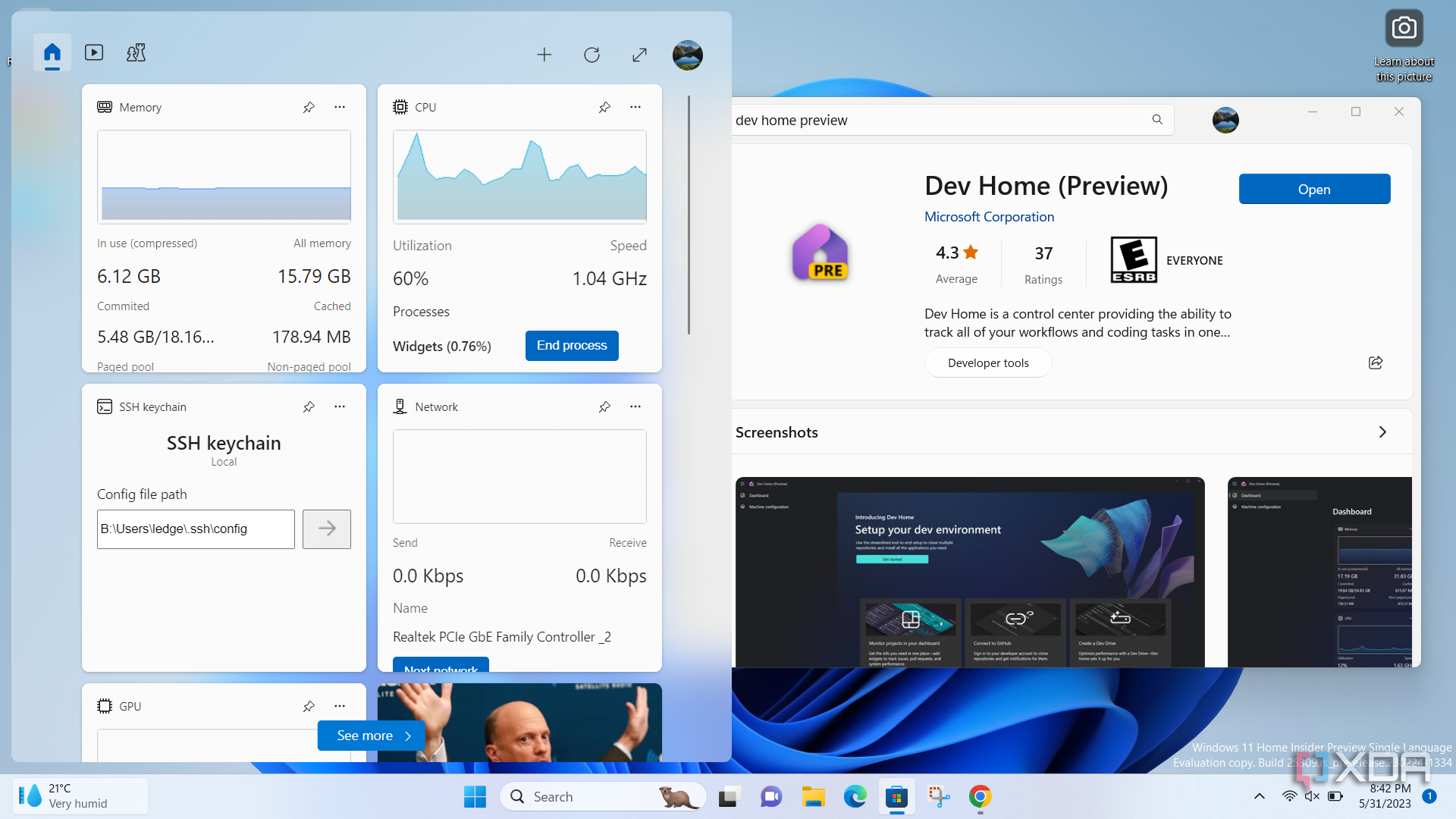
Task: Pin the Memory widget
Action: click(x=309, y=107)
